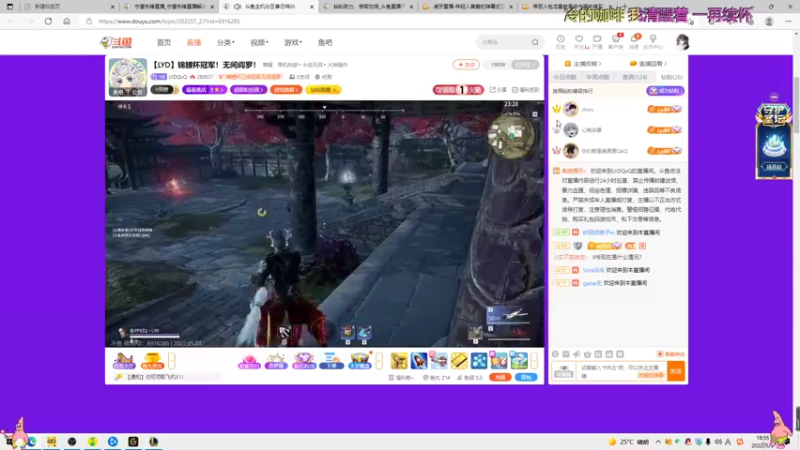Open the blue list 下单 icon

(332, 361)
